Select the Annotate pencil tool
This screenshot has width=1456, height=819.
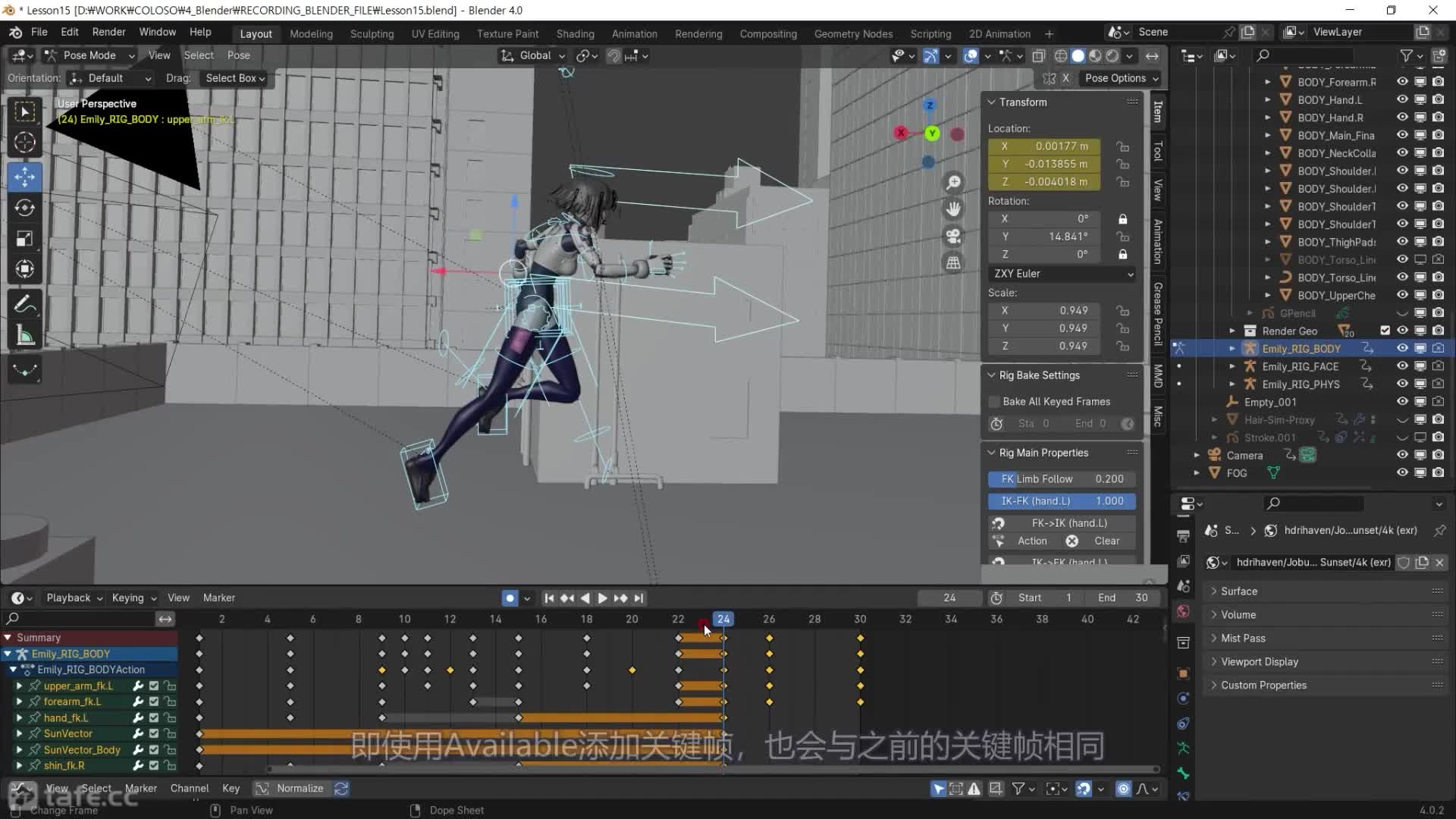tap(24, 305)
